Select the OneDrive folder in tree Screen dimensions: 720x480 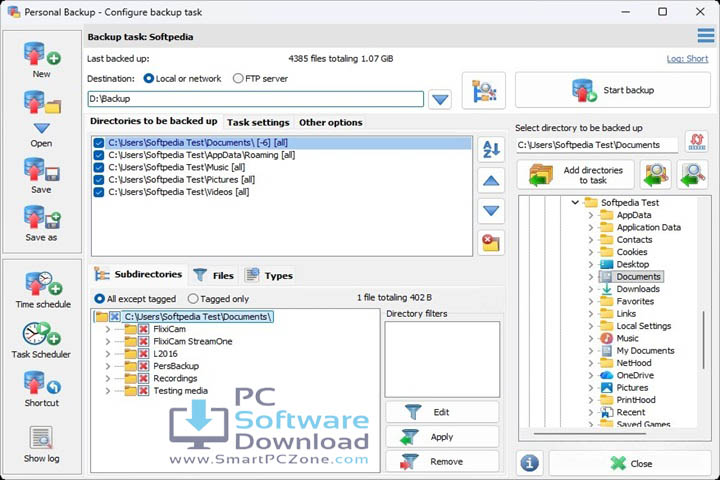pyautogui.click(x=635, y=375)
